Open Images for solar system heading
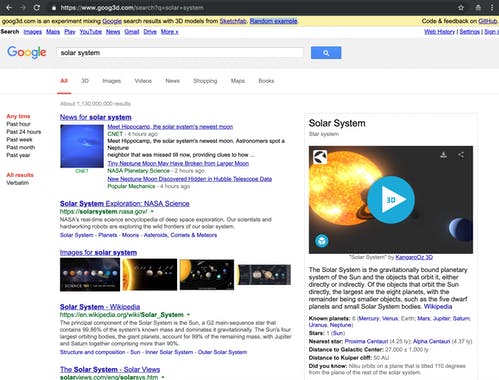Image resolution: width=499 pixels, height=380 pixels. click(x=98, y=252)
